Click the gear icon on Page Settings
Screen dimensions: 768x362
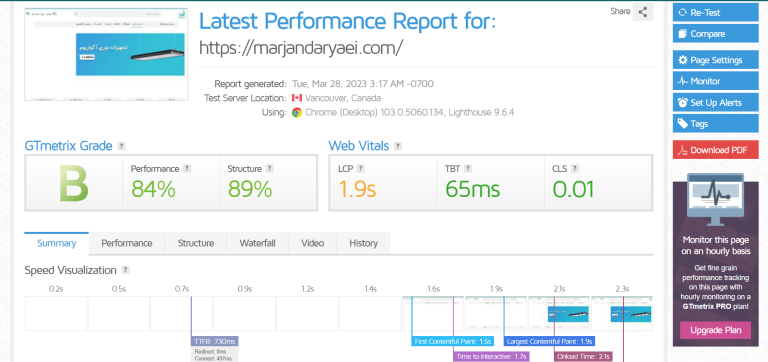coord(683,60)
